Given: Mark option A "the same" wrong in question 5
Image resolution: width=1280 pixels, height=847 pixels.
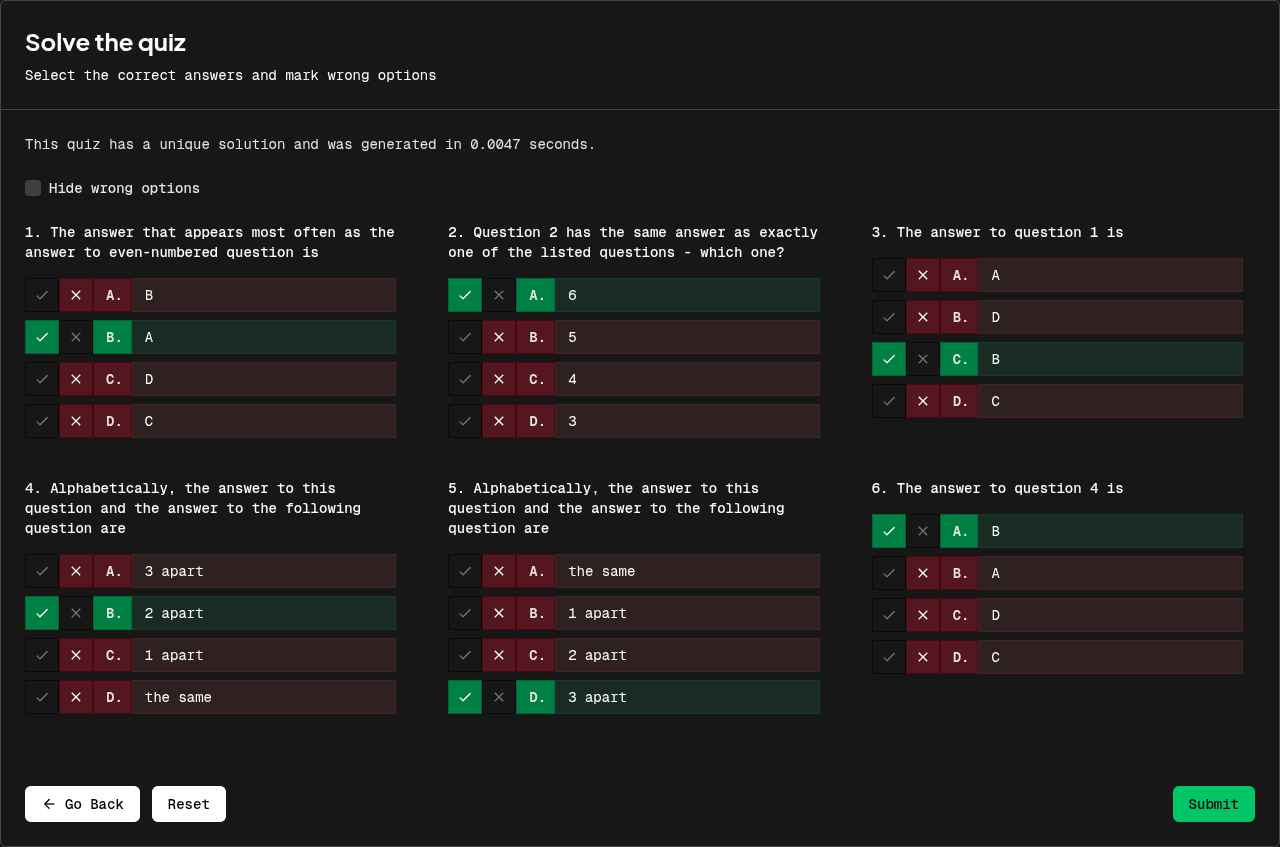Looking at the screenshot, I should click(499, 571).
